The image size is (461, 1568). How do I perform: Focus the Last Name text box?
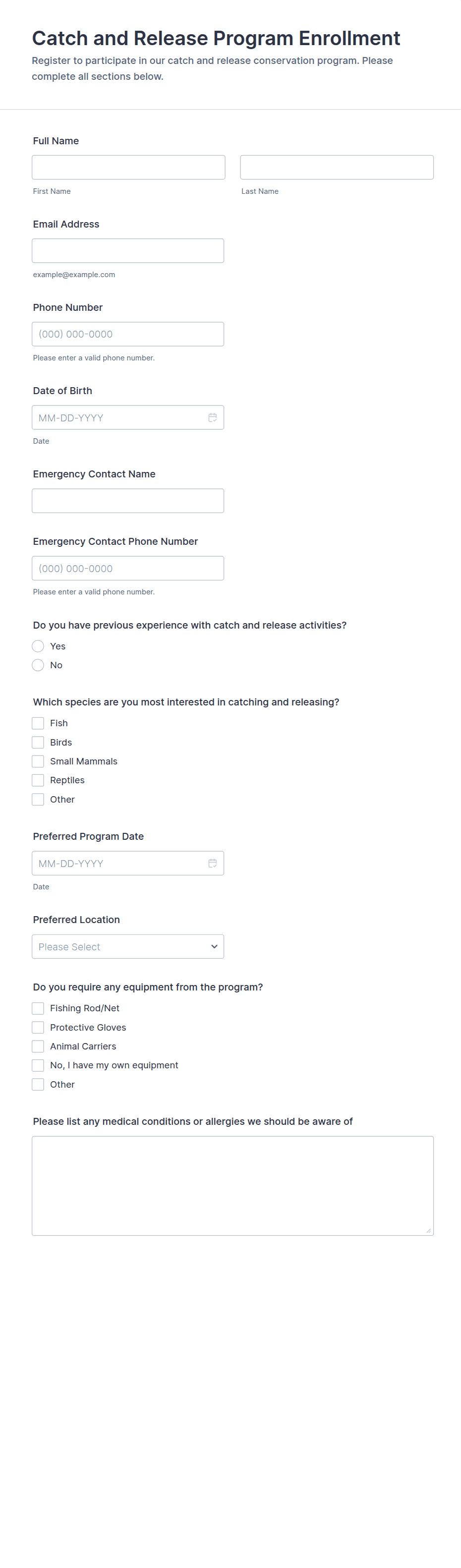tap(337, 168)
